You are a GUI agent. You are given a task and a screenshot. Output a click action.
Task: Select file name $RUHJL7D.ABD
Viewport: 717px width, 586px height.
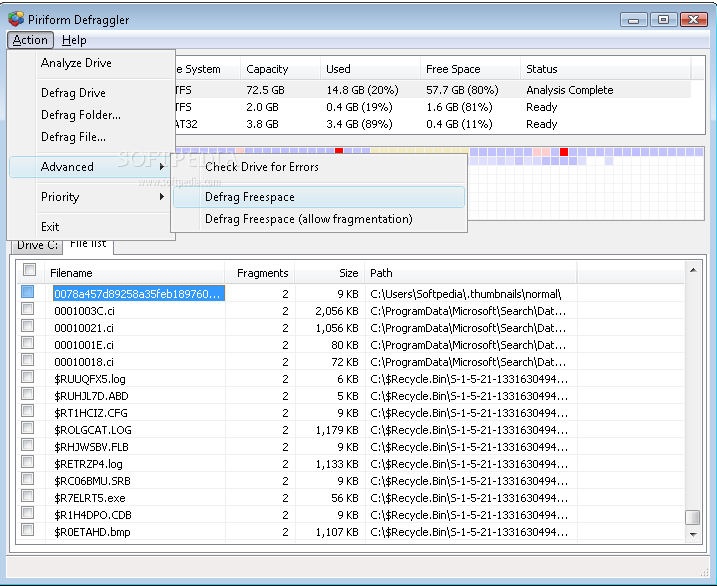pos(91,396)
